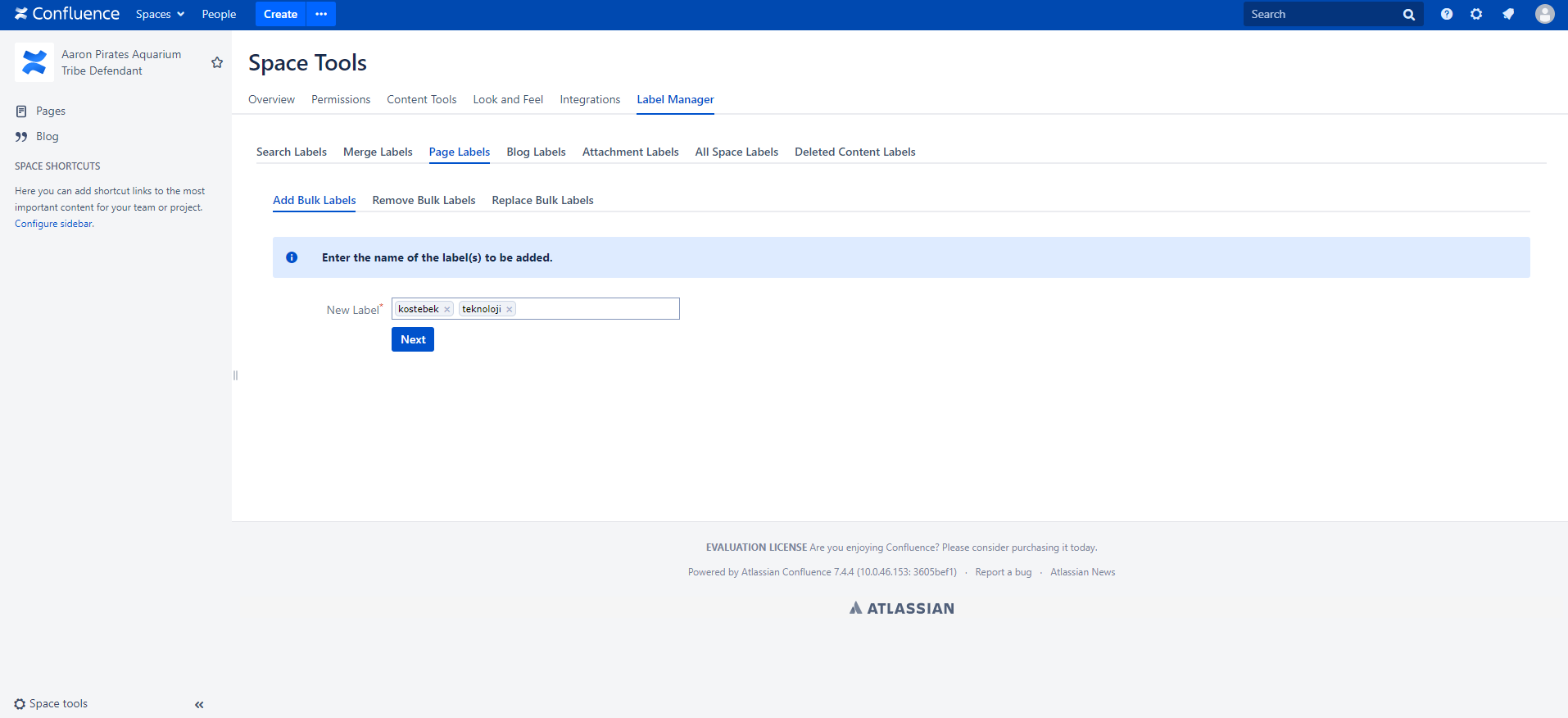Screen dimensions: 1568x718
Task: Open the administration gear menu
Action: pyautogui.click(x=1476, y=14)
